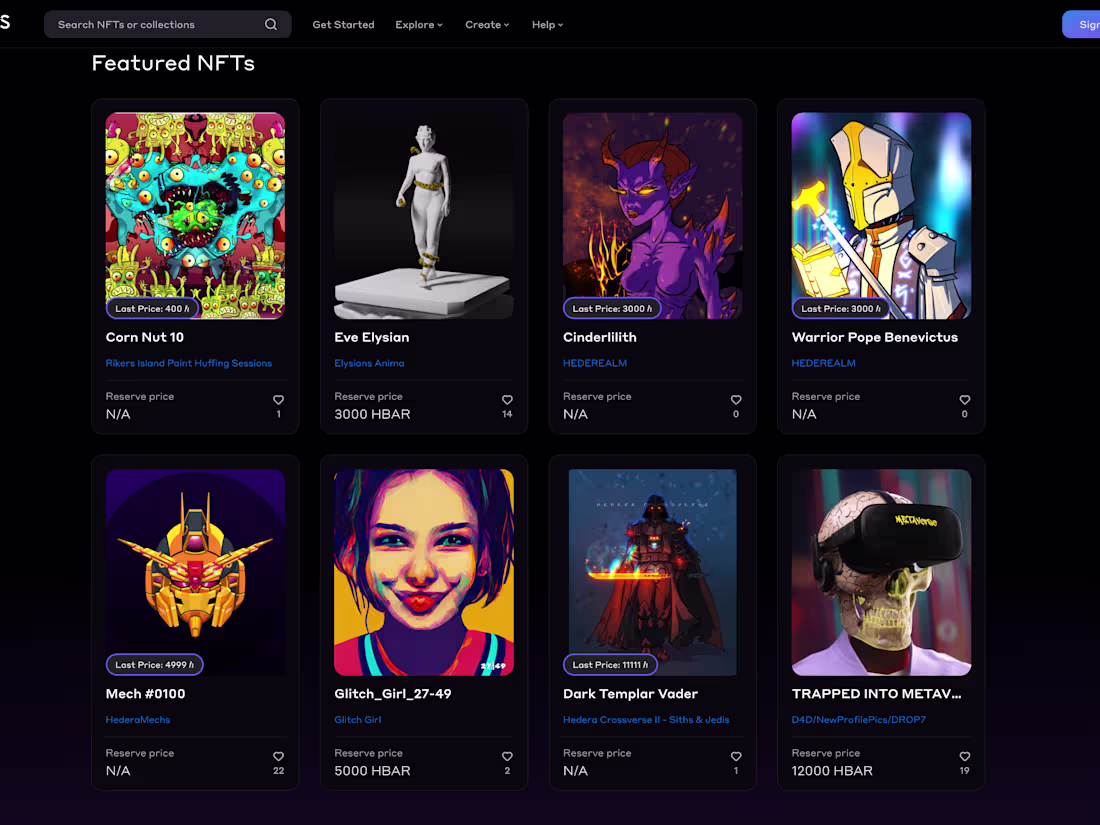The image size is (1100, 825).
Task: Click the Sign in button
Action: click(x=1085, y=24)
